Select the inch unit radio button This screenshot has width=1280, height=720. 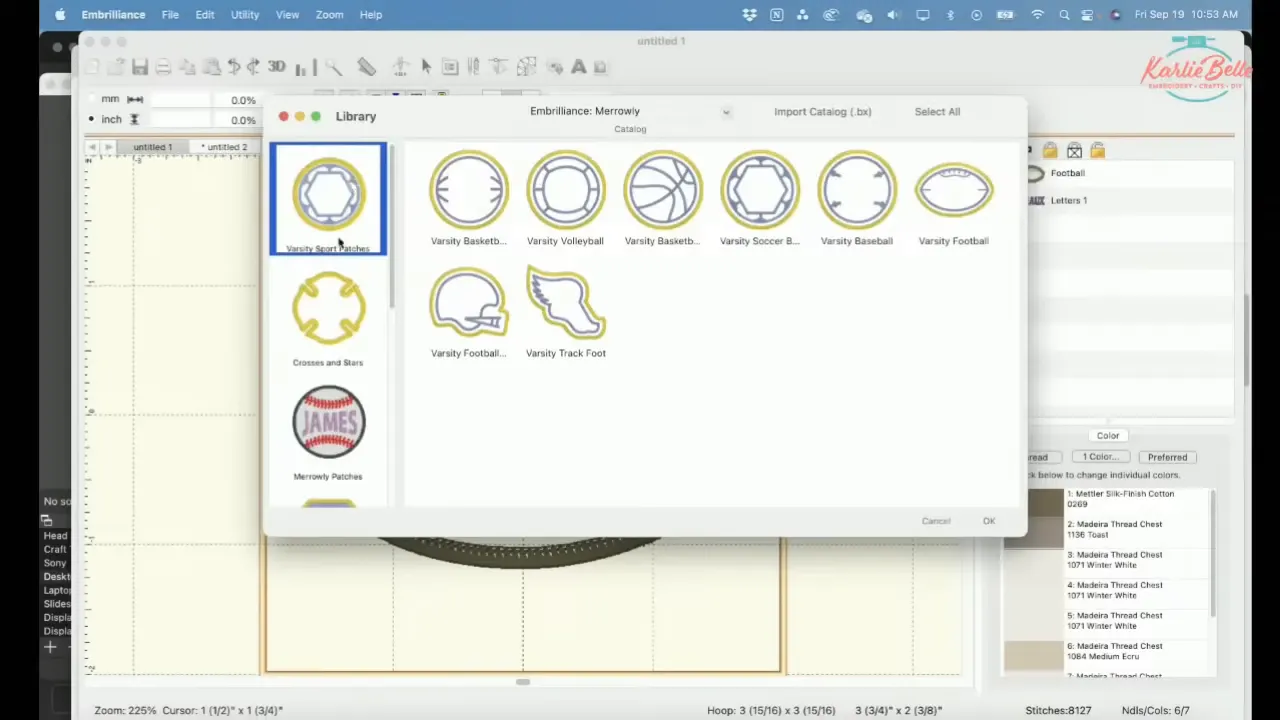point(91,119)
